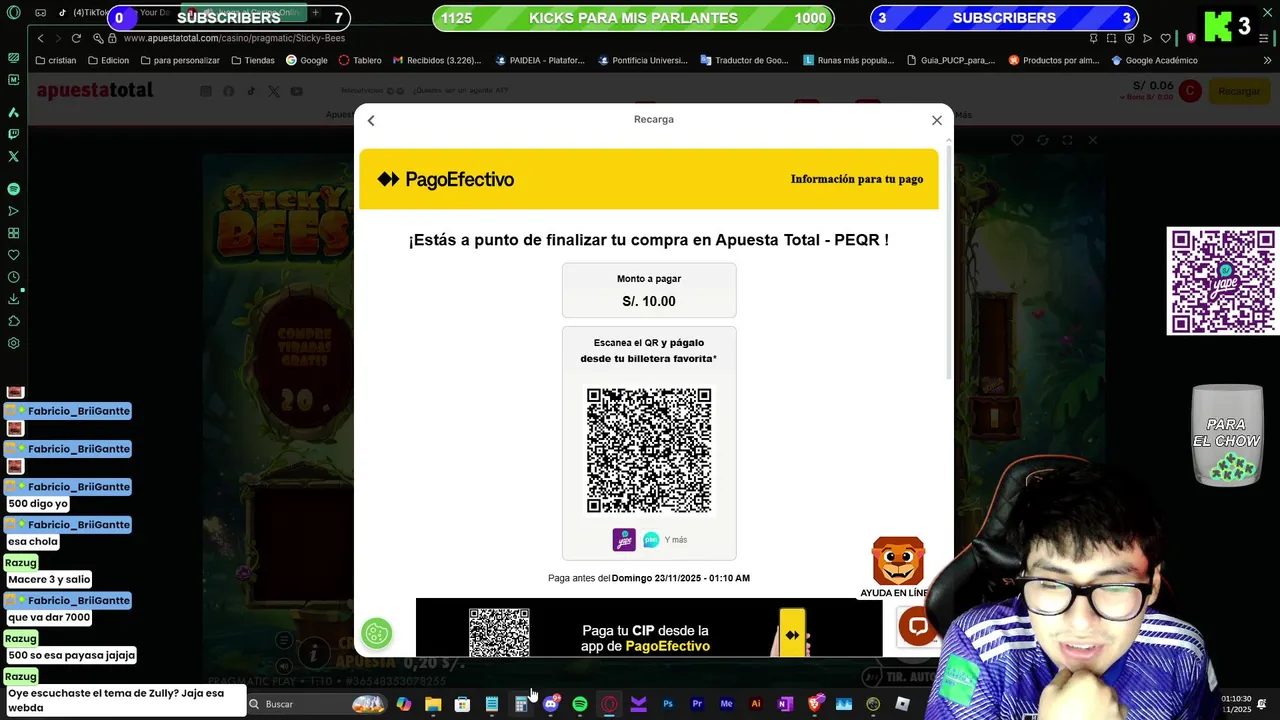Viewport: 1280px width, 720px height.
Task: Open Spotify from taskbar
Action: [580, 704]
